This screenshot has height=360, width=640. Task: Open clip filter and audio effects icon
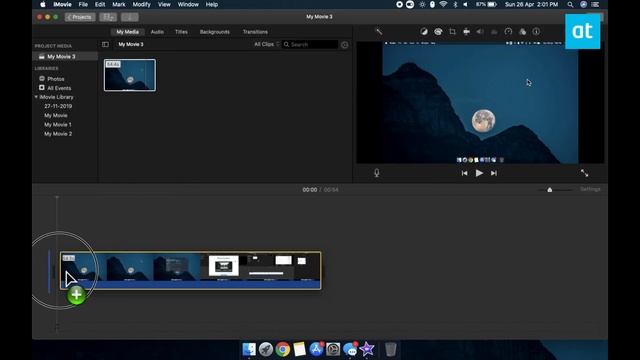click(x=522, y=31)
